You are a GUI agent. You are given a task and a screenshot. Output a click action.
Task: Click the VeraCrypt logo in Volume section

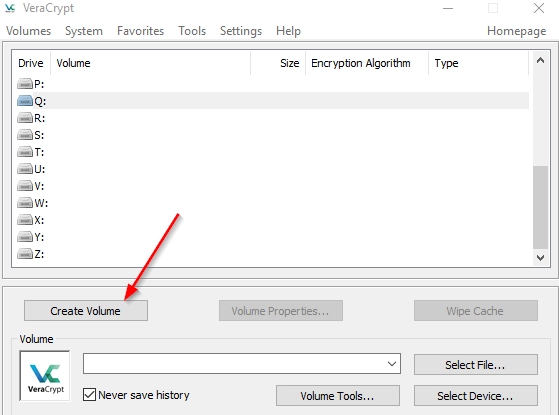[45, 376]
